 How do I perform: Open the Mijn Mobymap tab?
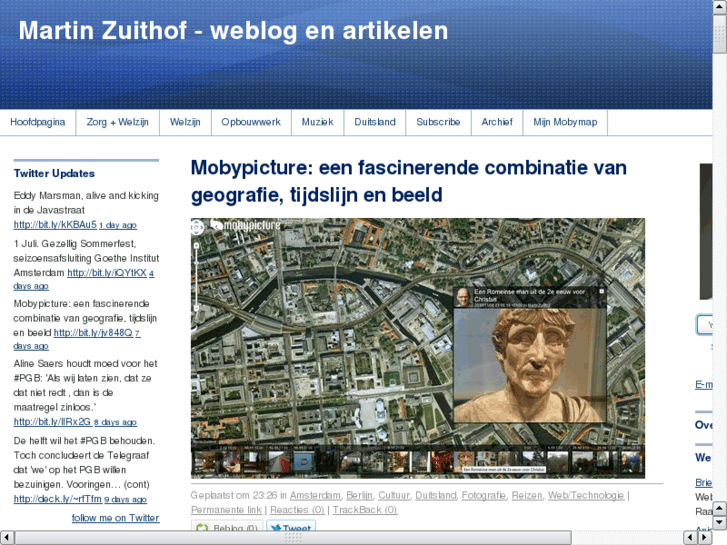coord(565,122)
